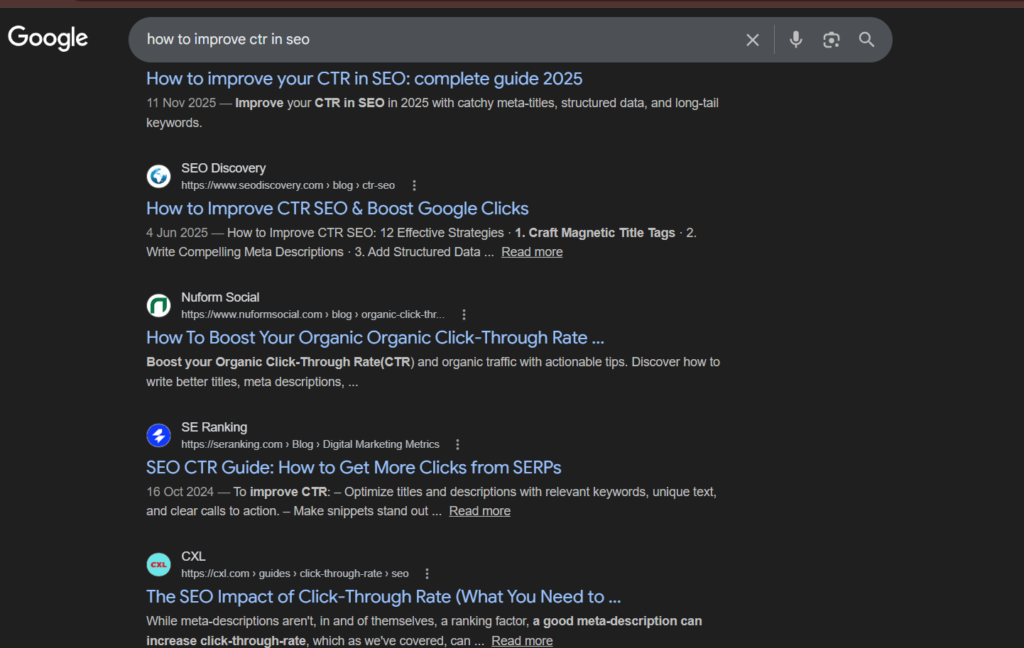Viewport: 1024px width, 648px height.
Task: Click the X to clear the search query
Action: point(752,39)
